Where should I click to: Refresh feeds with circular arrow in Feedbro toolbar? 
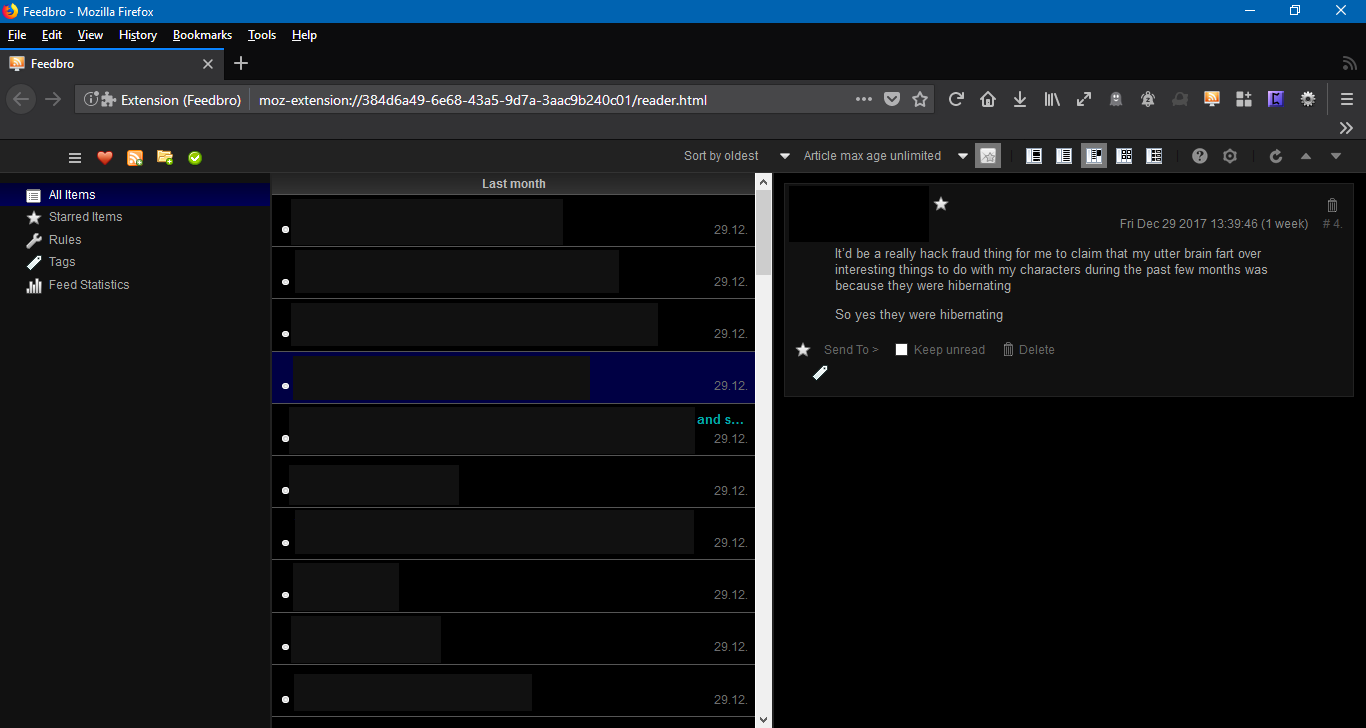click(x=1276, y=156)
